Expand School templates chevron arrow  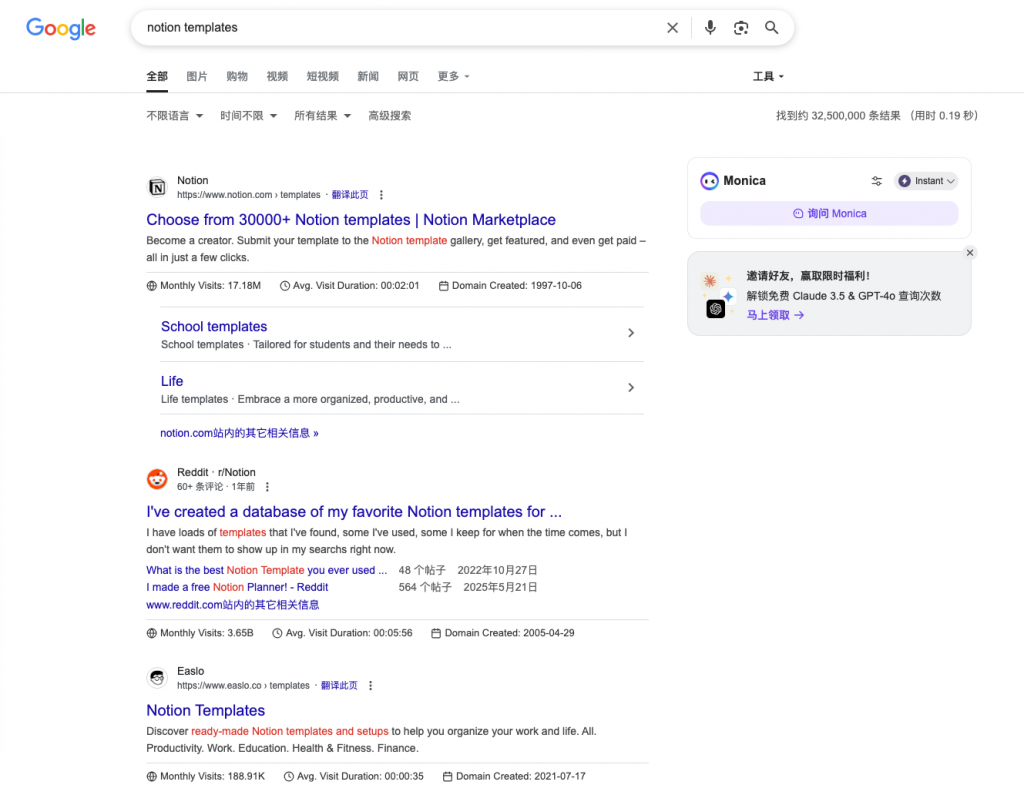click(631, 333)
